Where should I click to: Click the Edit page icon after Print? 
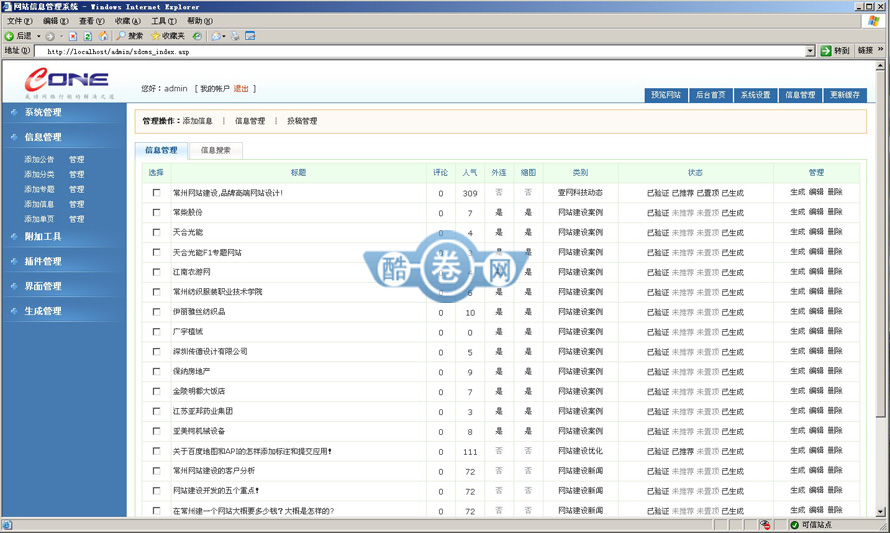coord(250,36)
